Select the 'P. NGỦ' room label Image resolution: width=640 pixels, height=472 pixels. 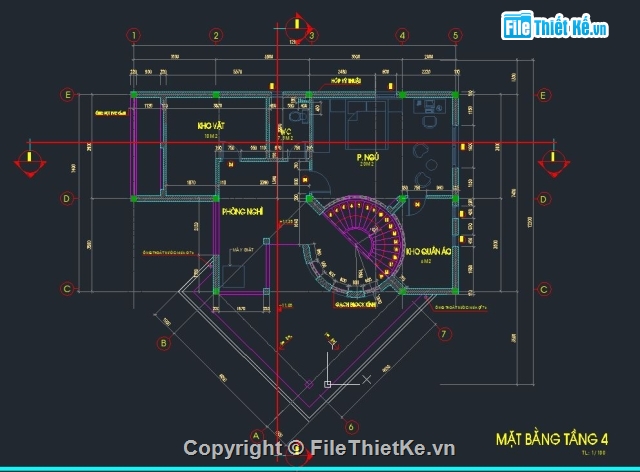click(367, 157)
